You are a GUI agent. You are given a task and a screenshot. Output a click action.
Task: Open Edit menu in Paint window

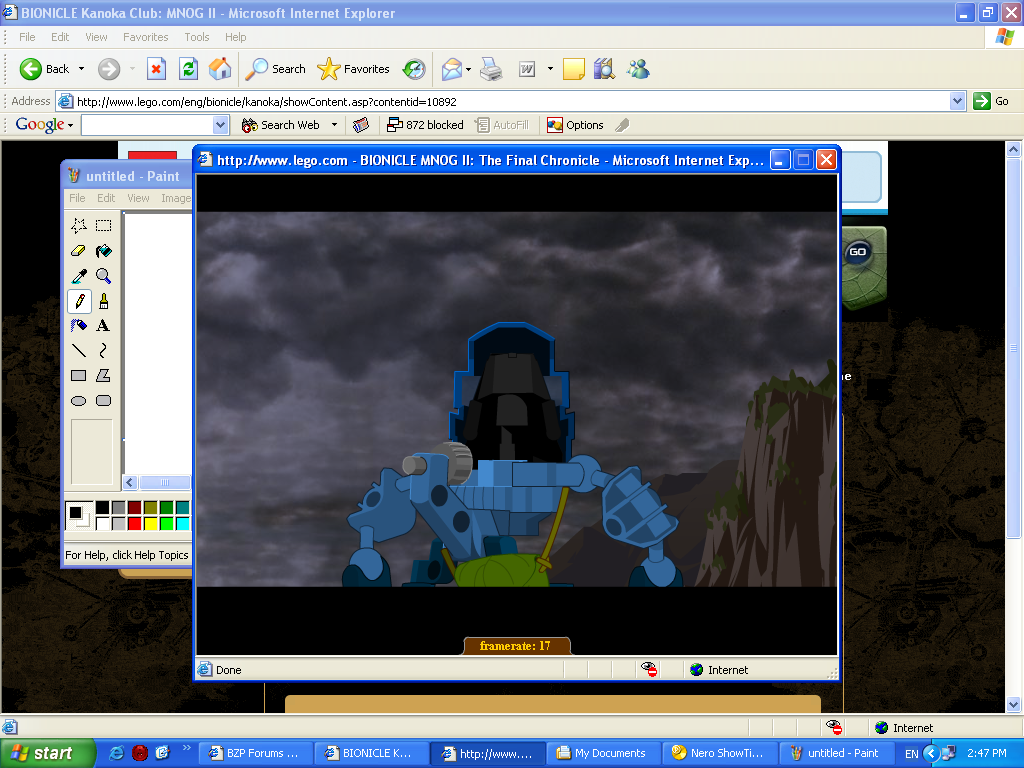click(106, 198)
